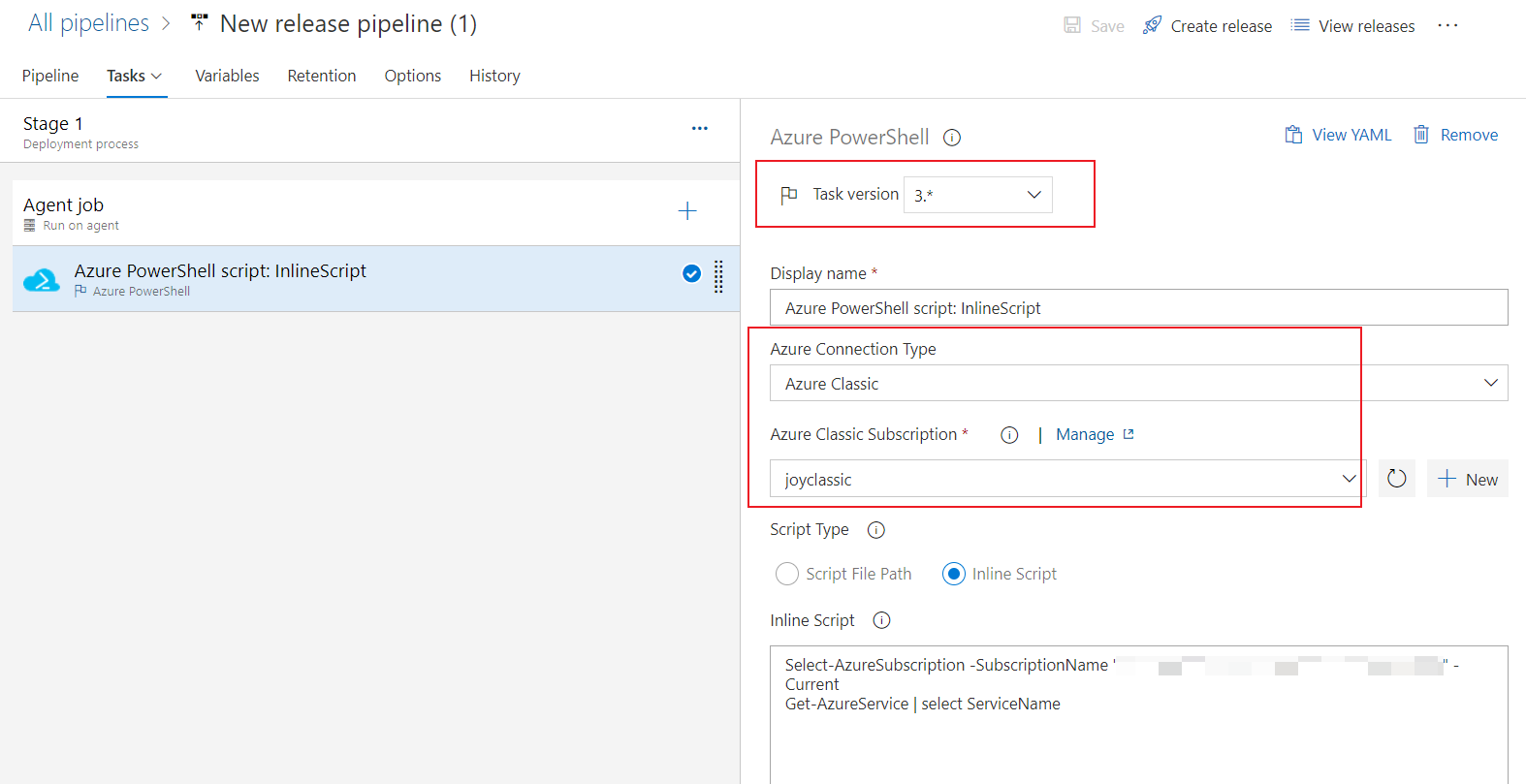1526x784 pixels.
Task: Expand the Azure Connection Type dropdown
Action: [1138, 383]
